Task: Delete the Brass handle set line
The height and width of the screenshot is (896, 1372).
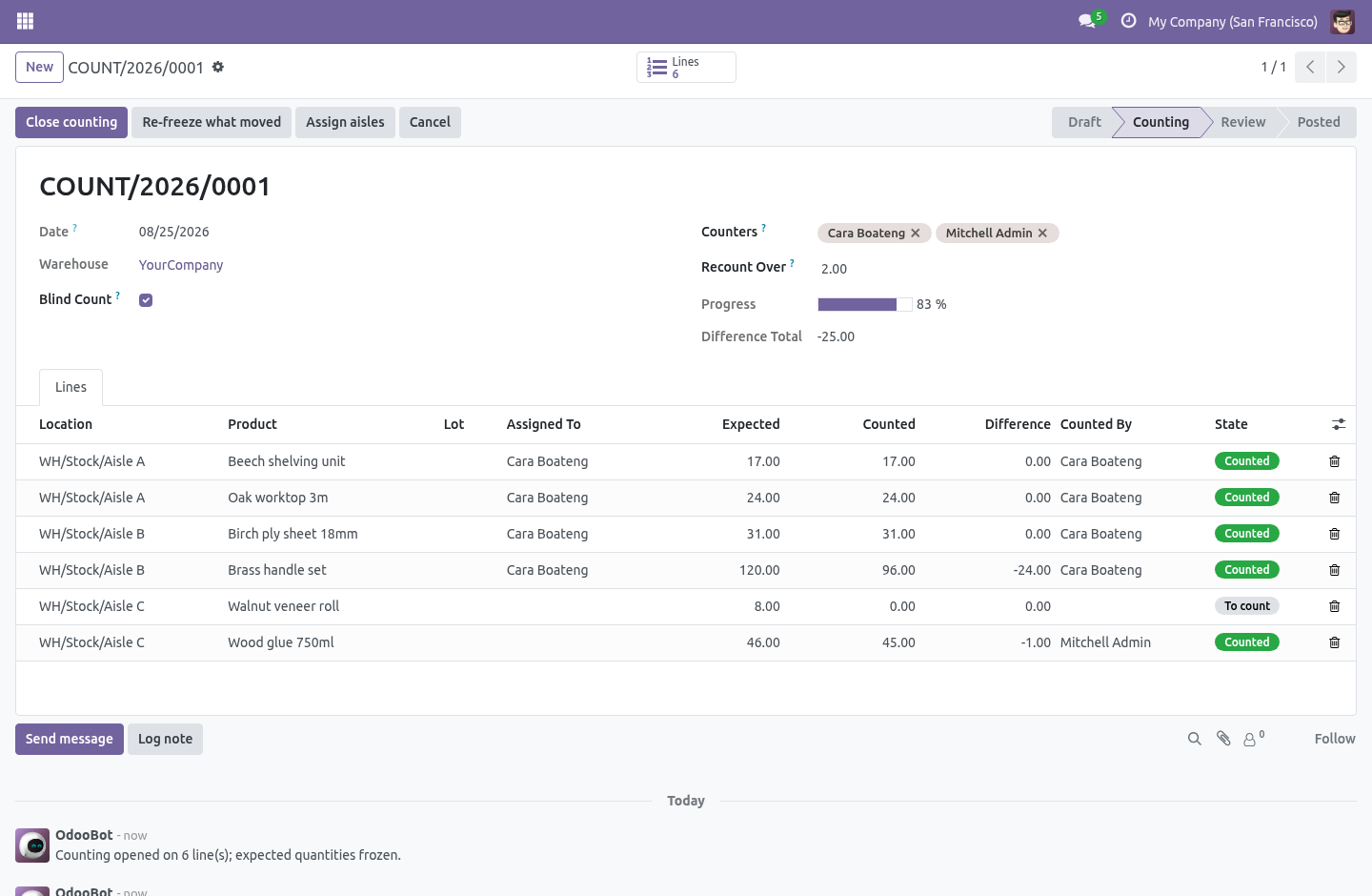Action: tap(1335, 570)
